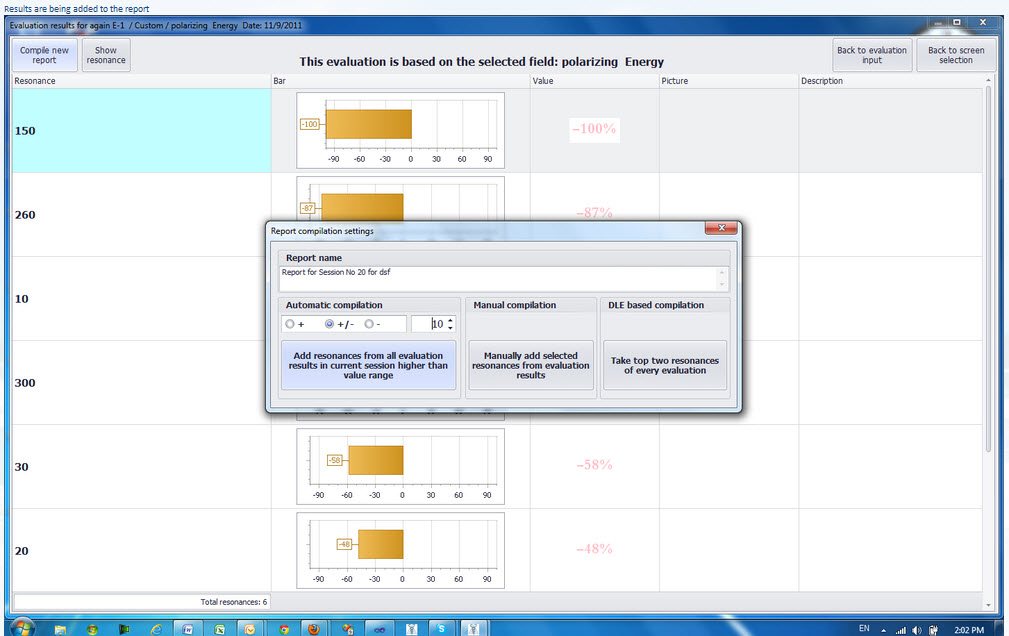This screenshot has width=1009, height=636.
Task: Select the '+' radio option
Action: [290, 324]
